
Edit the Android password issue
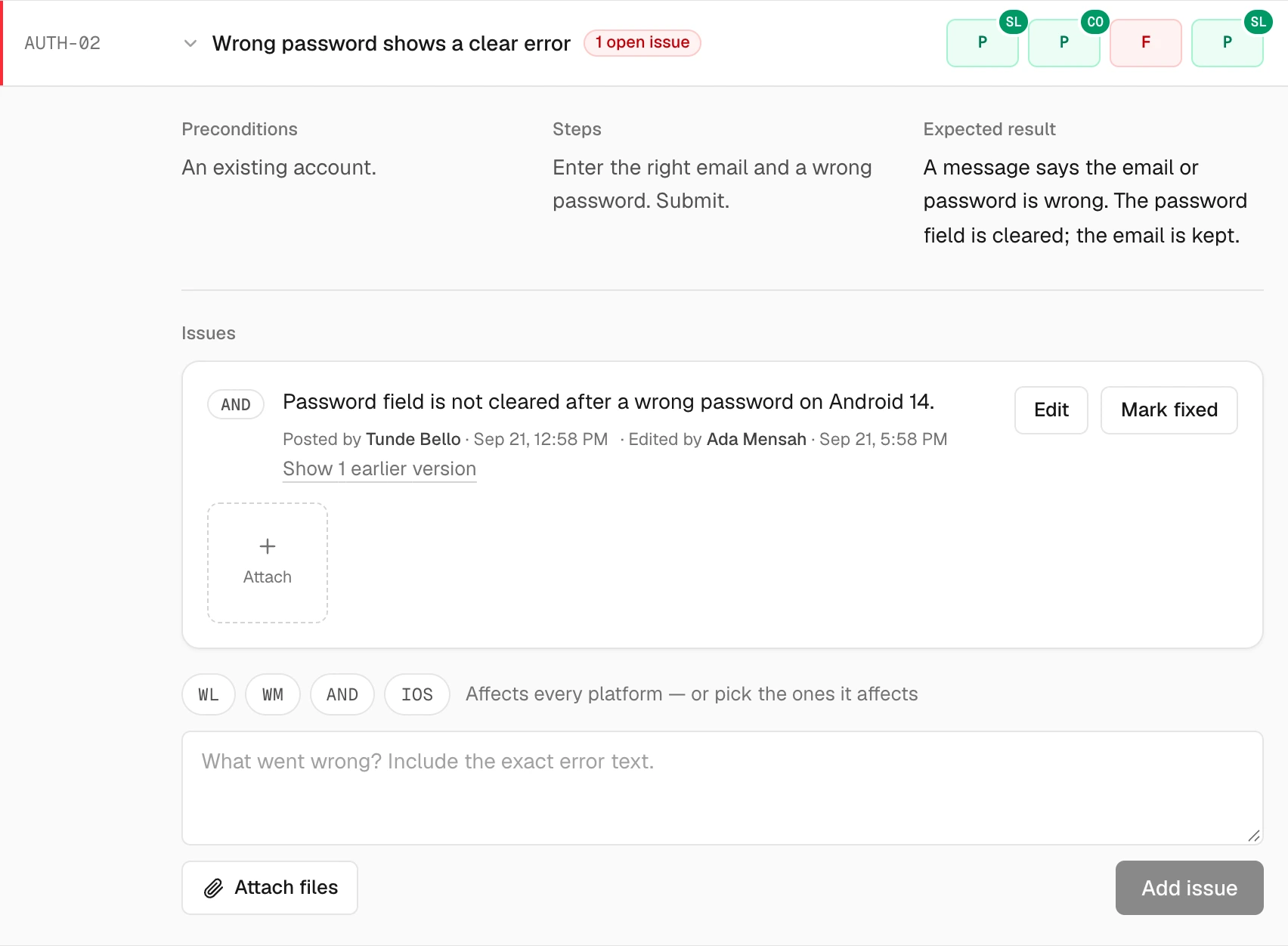1051,410
